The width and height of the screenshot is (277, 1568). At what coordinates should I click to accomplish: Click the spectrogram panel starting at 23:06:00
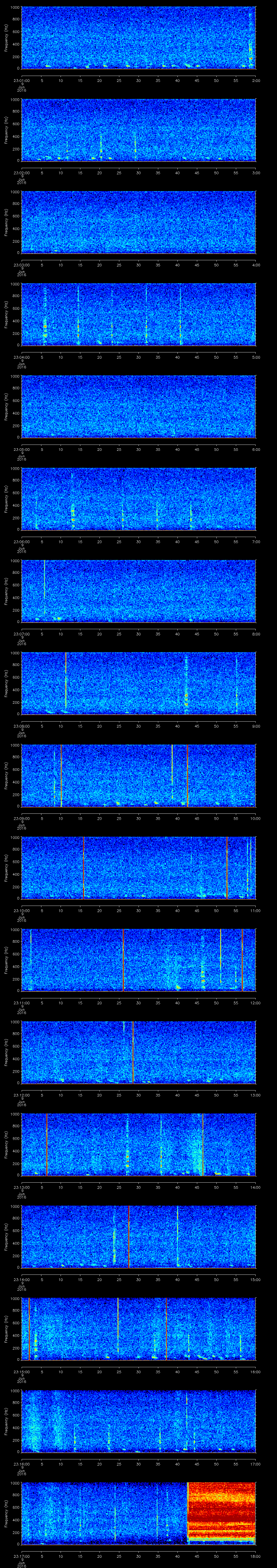point(138,499)
